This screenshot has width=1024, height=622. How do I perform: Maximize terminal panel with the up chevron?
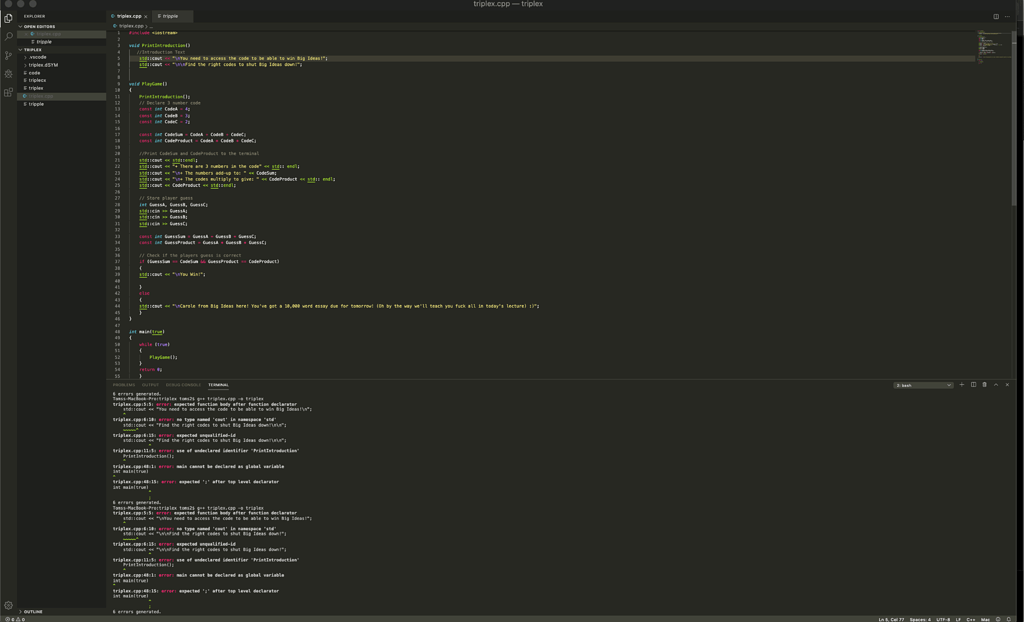996,385
